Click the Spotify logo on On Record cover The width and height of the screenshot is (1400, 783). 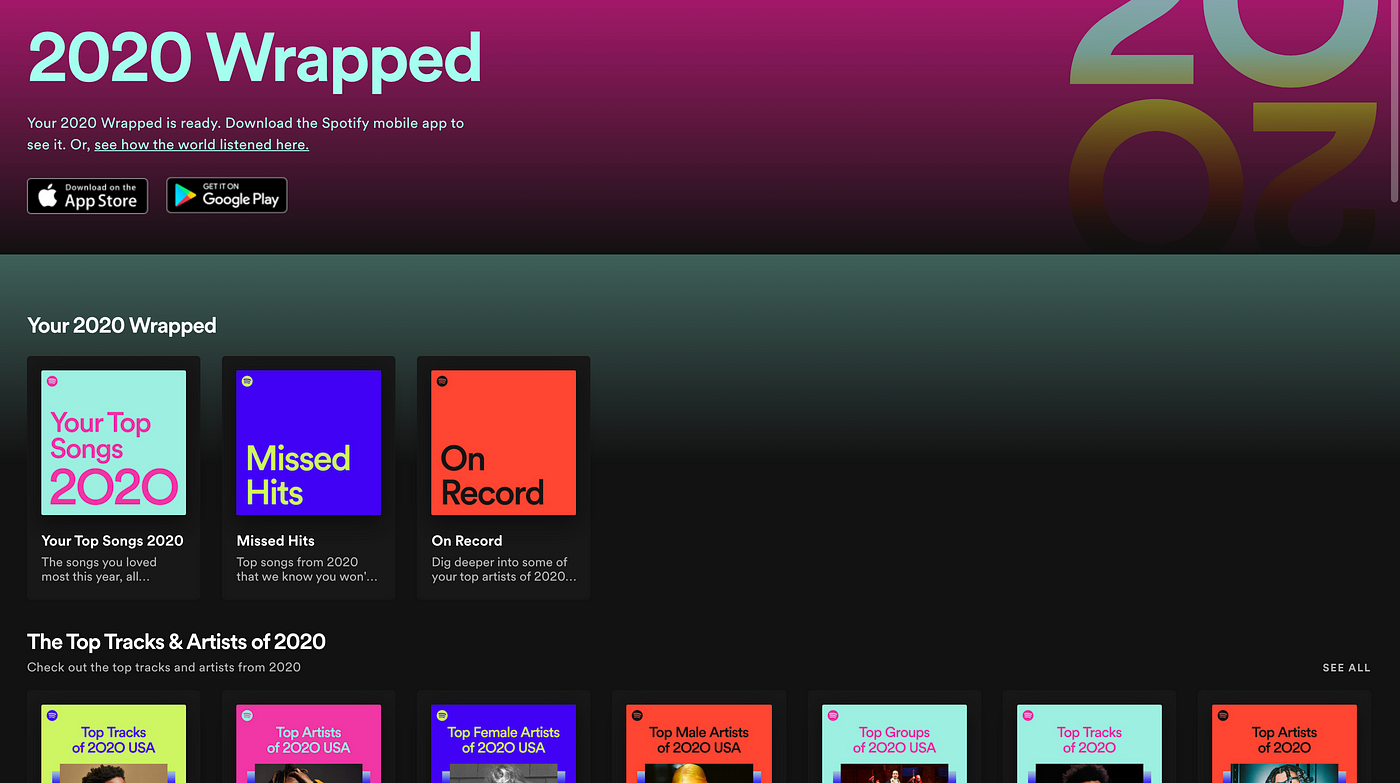[x=442, y=381]
